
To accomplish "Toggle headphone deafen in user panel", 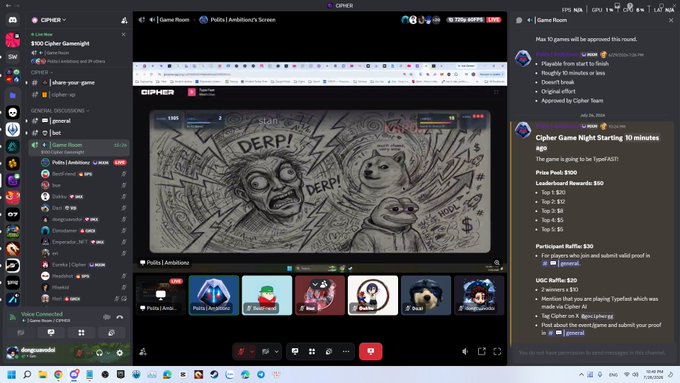I will 99,353.
